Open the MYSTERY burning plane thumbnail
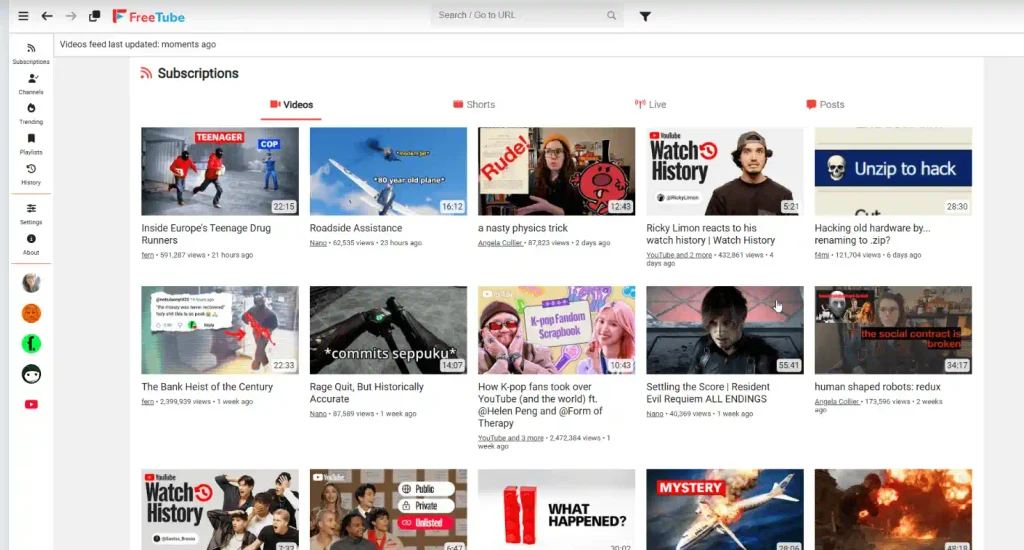The height and width of the screenshot is (550, 1024). (725, 510)
